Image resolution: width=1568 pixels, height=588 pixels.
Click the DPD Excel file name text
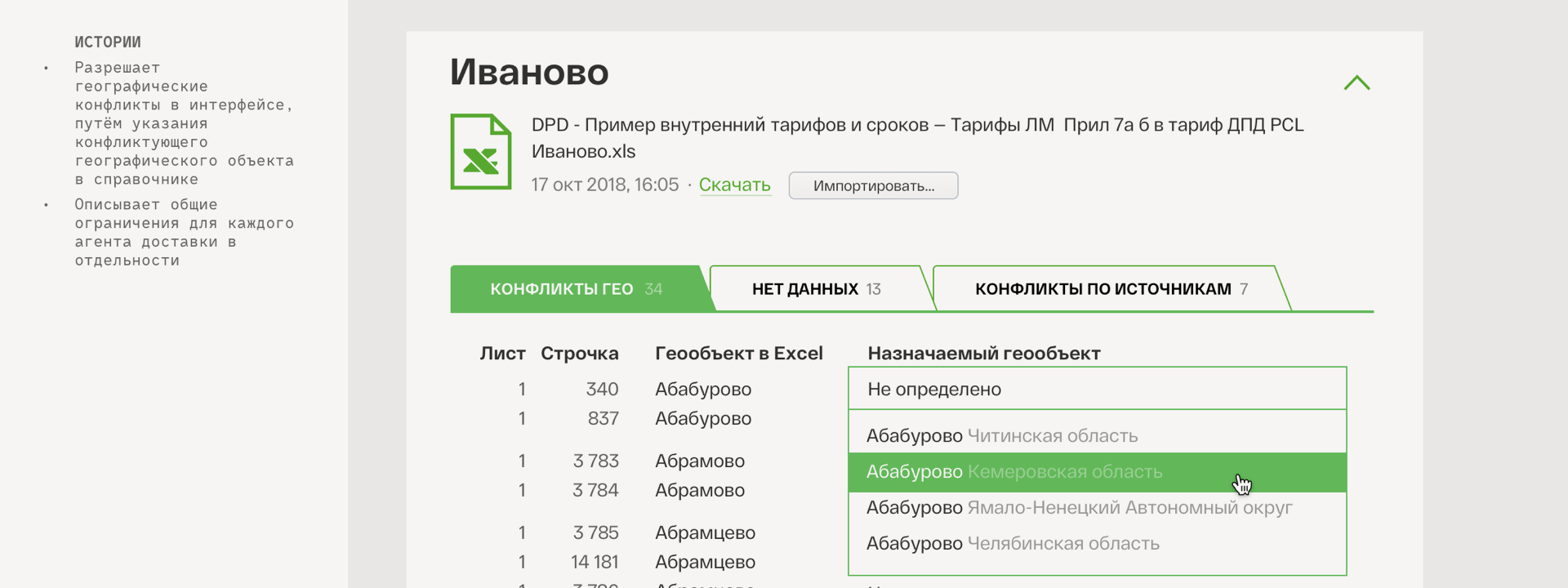[917, 137]
